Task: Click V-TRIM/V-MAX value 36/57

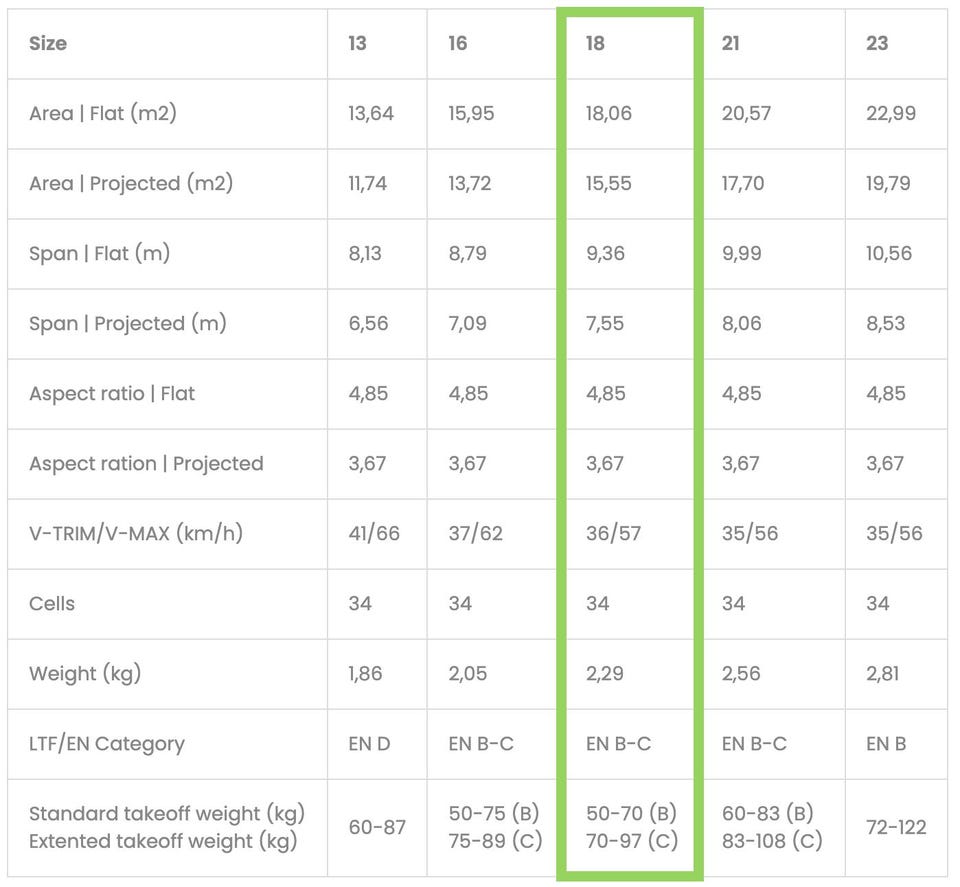Action: coord(613,533)
